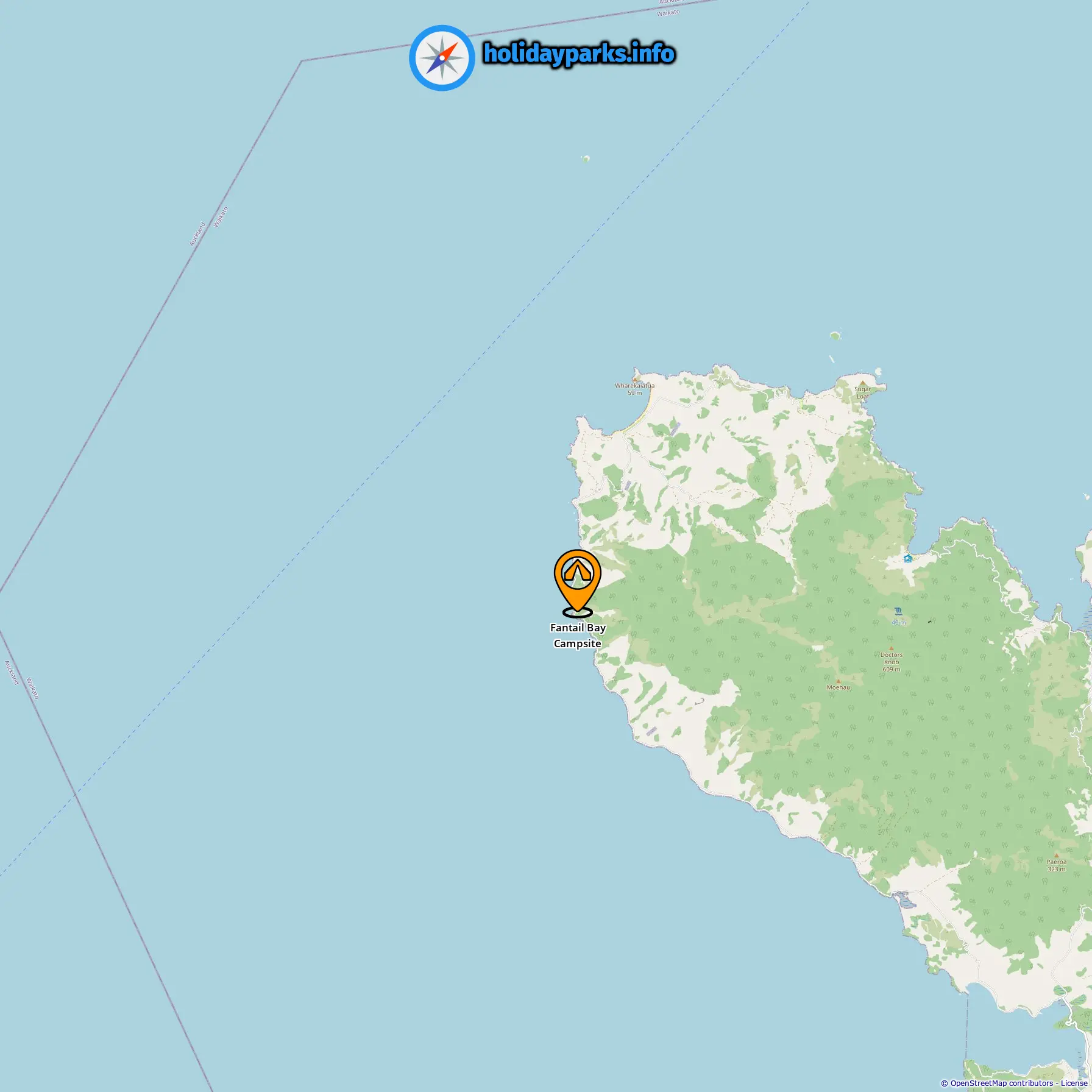Click the Wharekaiatua peak triangle marker
Viewport: 1092px width, 1092px height.
point(634,379)
